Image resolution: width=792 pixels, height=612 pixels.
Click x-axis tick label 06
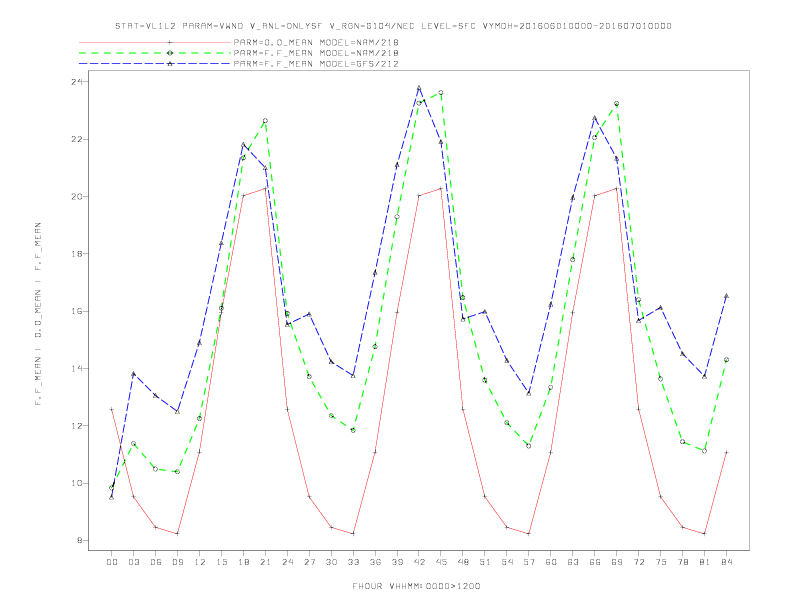[x=156, y=562]
